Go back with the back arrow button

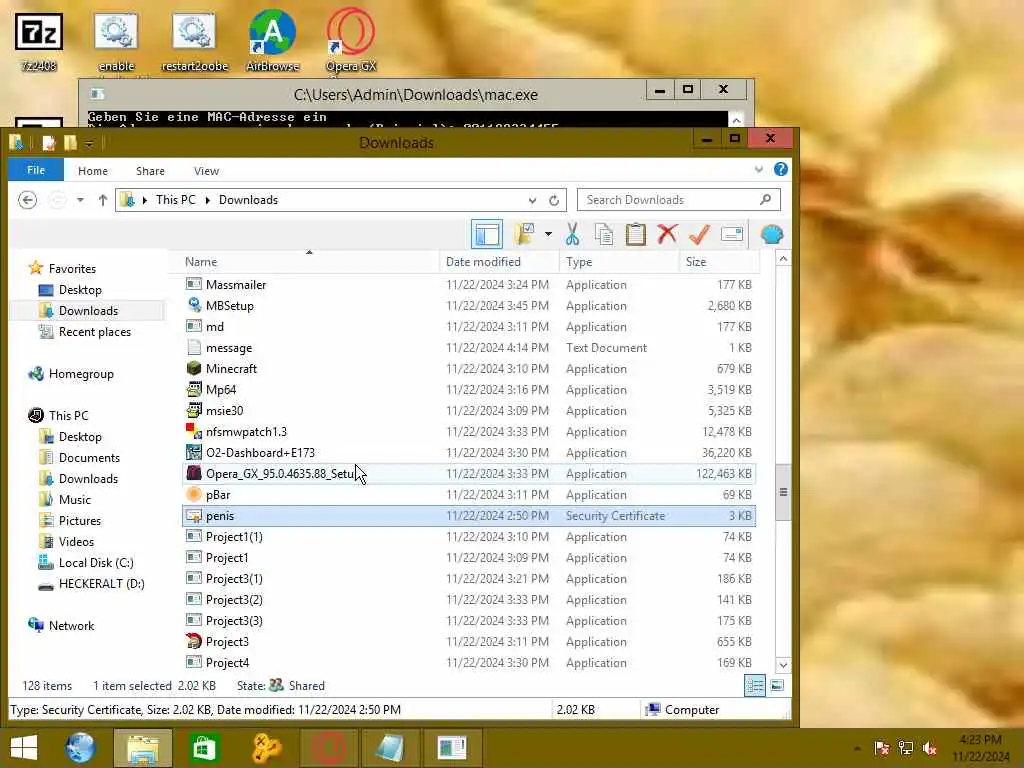(x=27, y=200)
